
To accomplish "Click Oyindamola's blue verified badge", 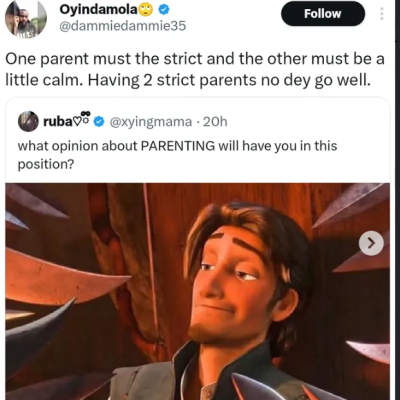I will 163,10.
